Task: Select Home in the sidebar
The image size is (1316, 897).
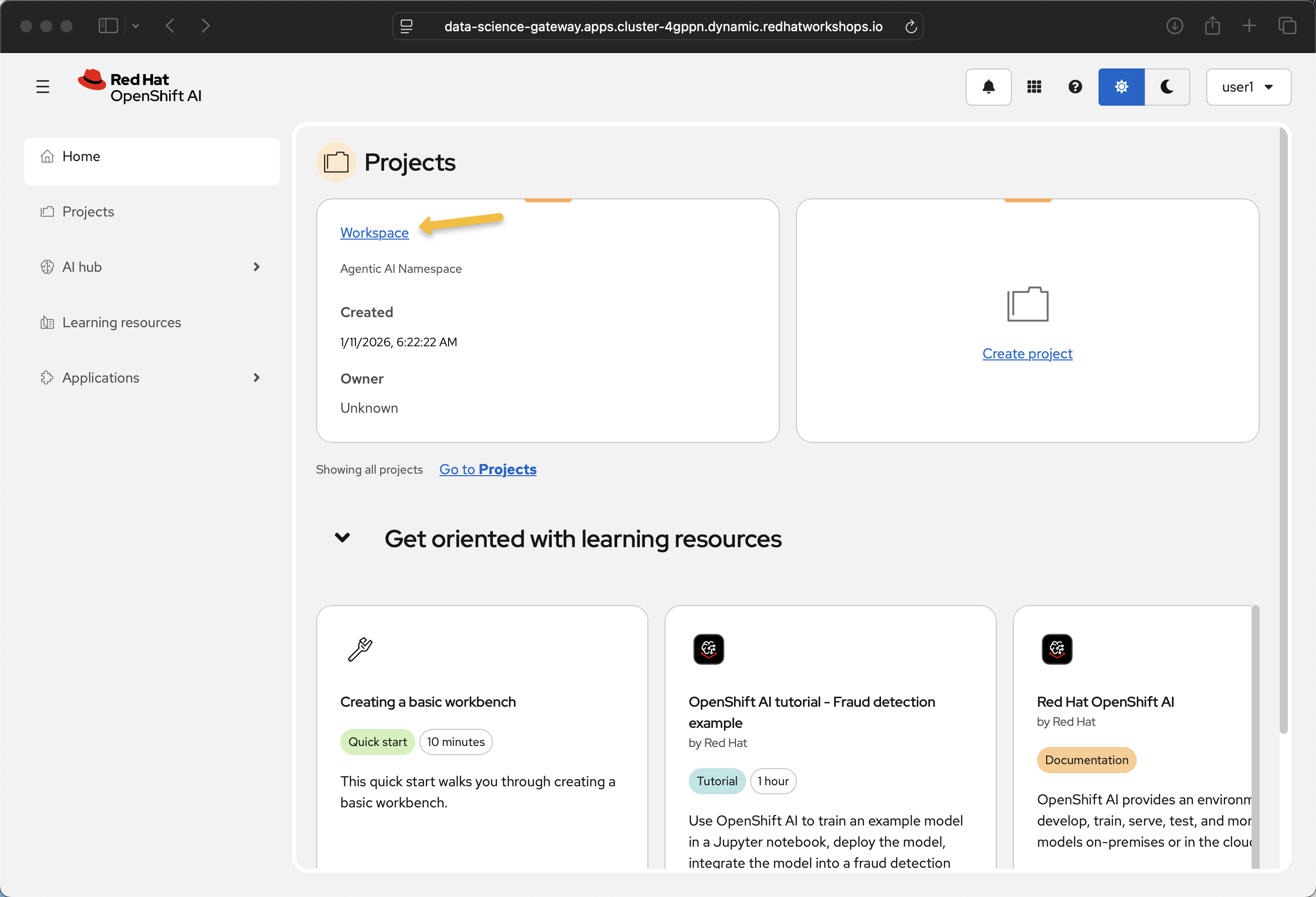Action: [x=81, y=156]
